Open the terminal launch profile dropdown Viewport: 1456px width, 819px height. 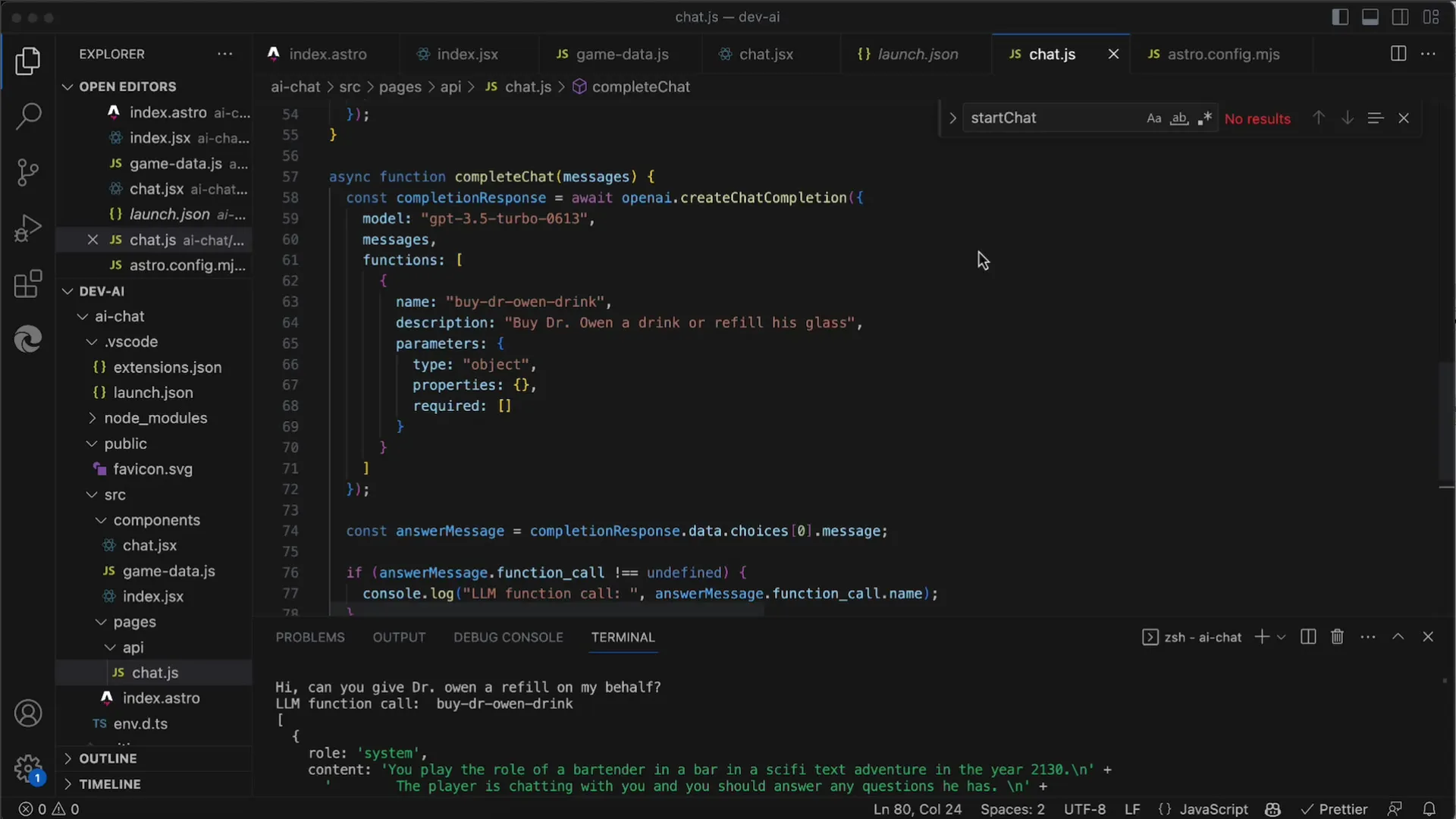(1282, 637)
